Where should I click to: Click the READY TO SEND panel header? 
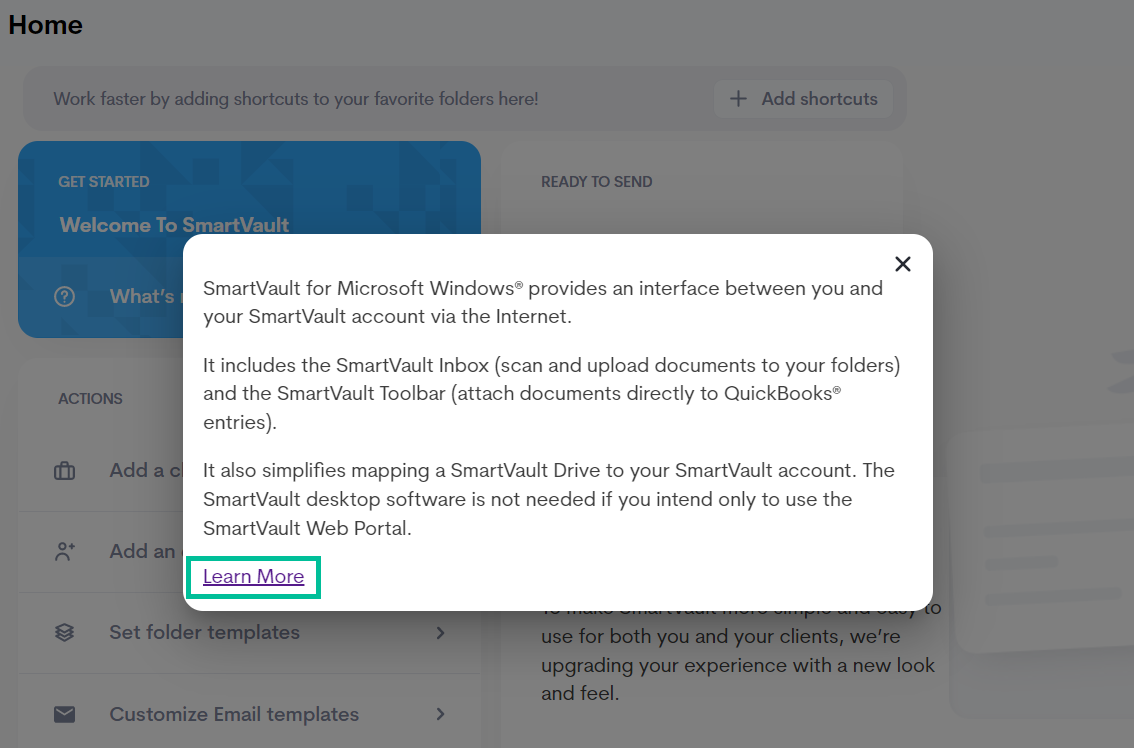coord(596,182)
